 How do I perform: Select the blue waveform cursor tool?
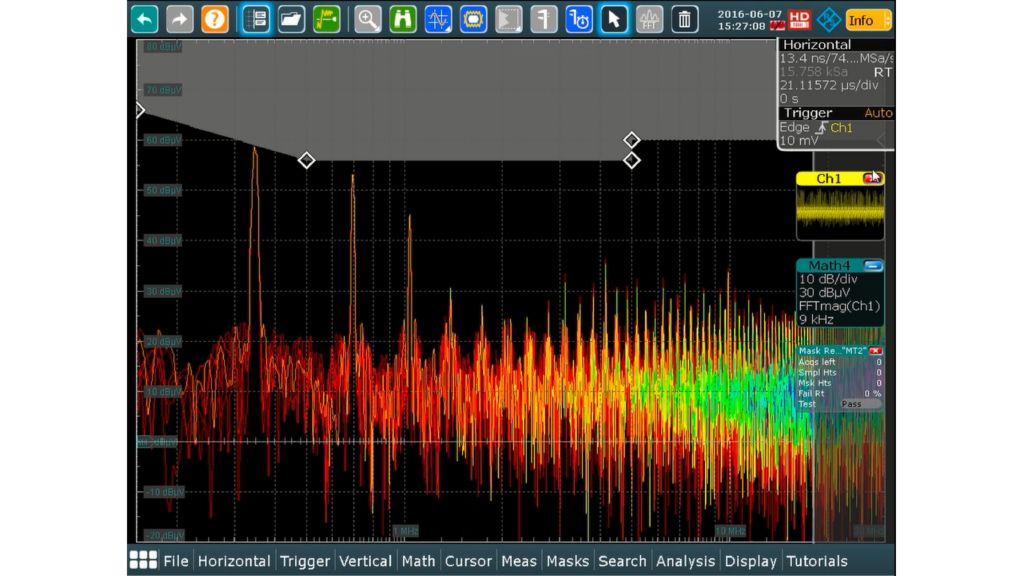[438, 20]
